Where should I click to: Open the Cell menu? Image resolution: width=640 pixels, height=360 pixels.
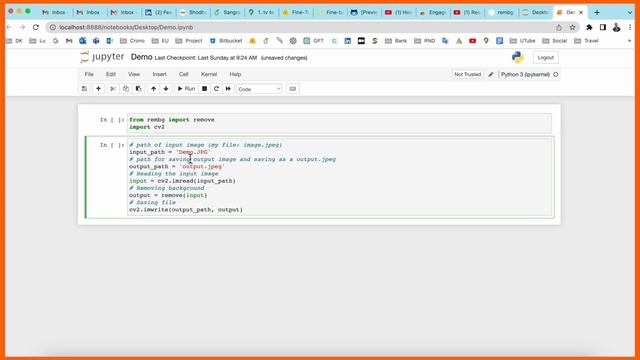pyautogui.click(x=184, y=74)
